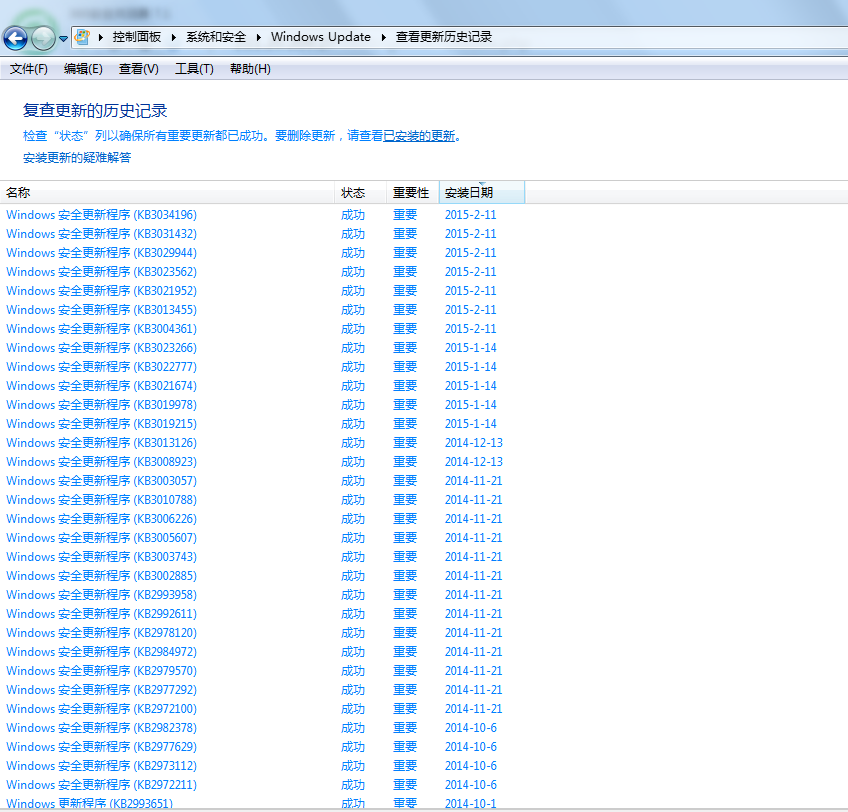Open the 查看(V) menu
Viewport: 848px width, 812px height.
coord(138,69)
